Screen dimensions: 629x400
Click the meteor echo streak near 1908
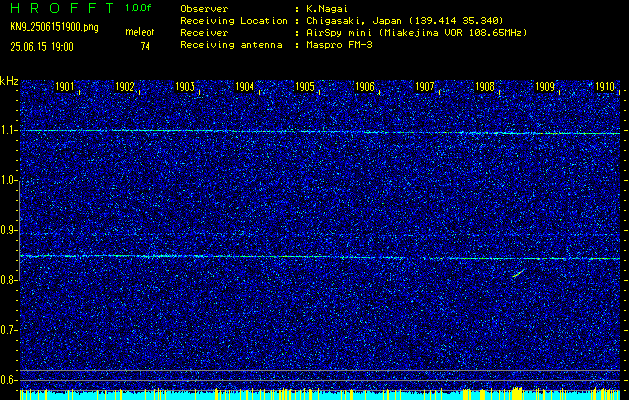click(518, 274)
